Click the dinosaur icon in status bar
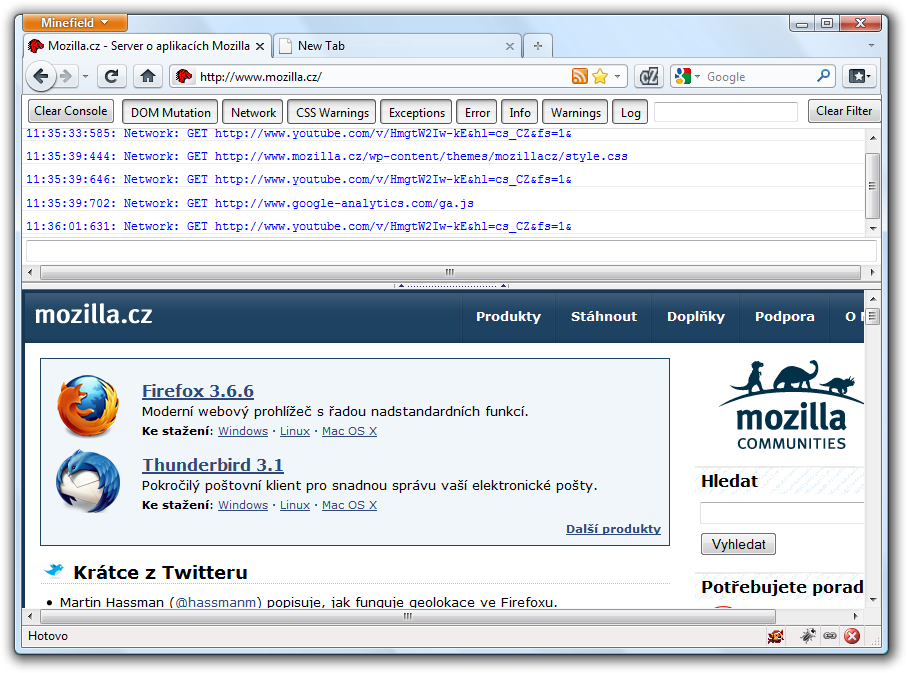This screenshot has height=673, width=907. pyautogui.click(x=776, y=636)
